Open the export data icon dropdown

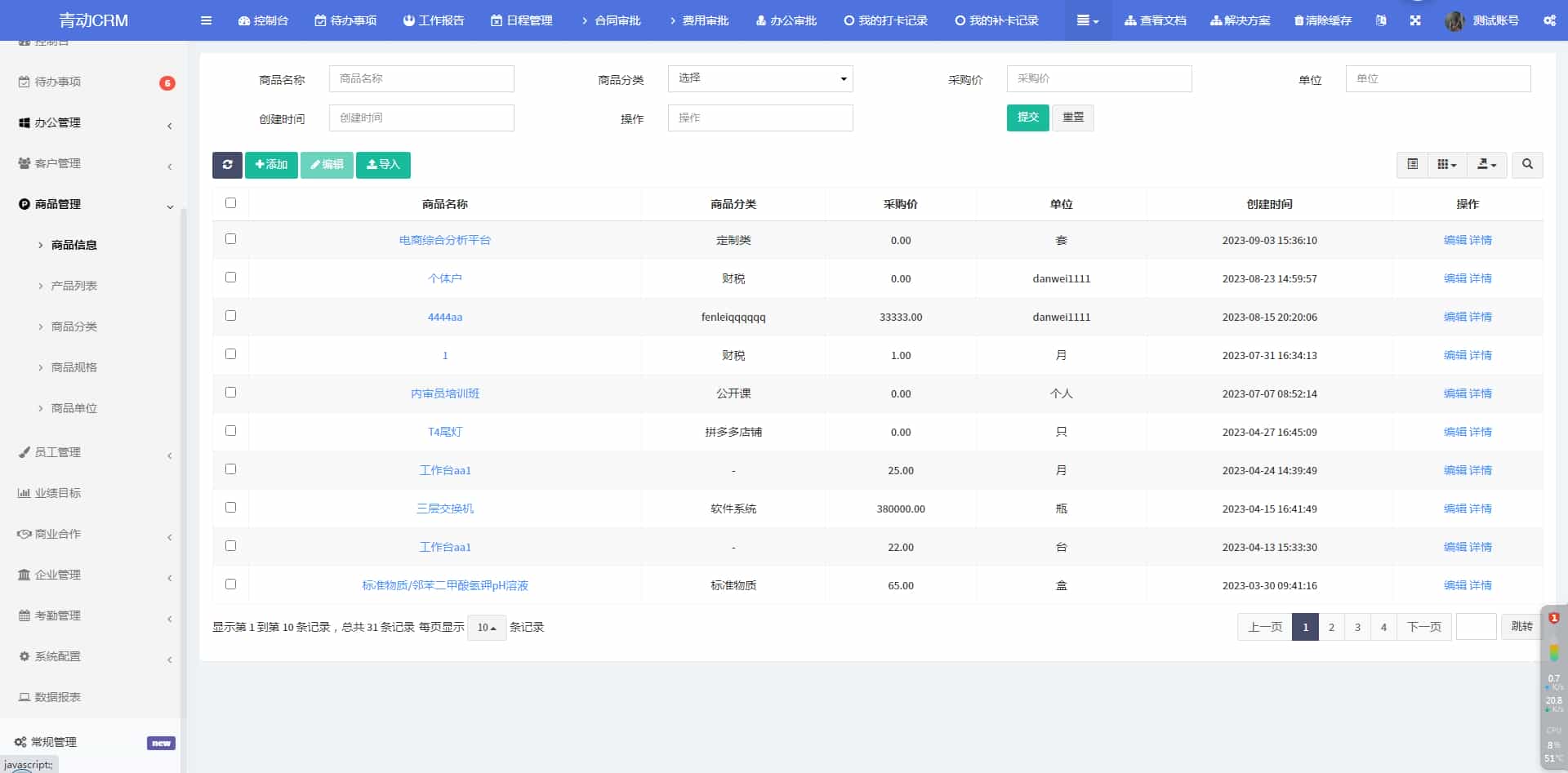[1486, 165]
